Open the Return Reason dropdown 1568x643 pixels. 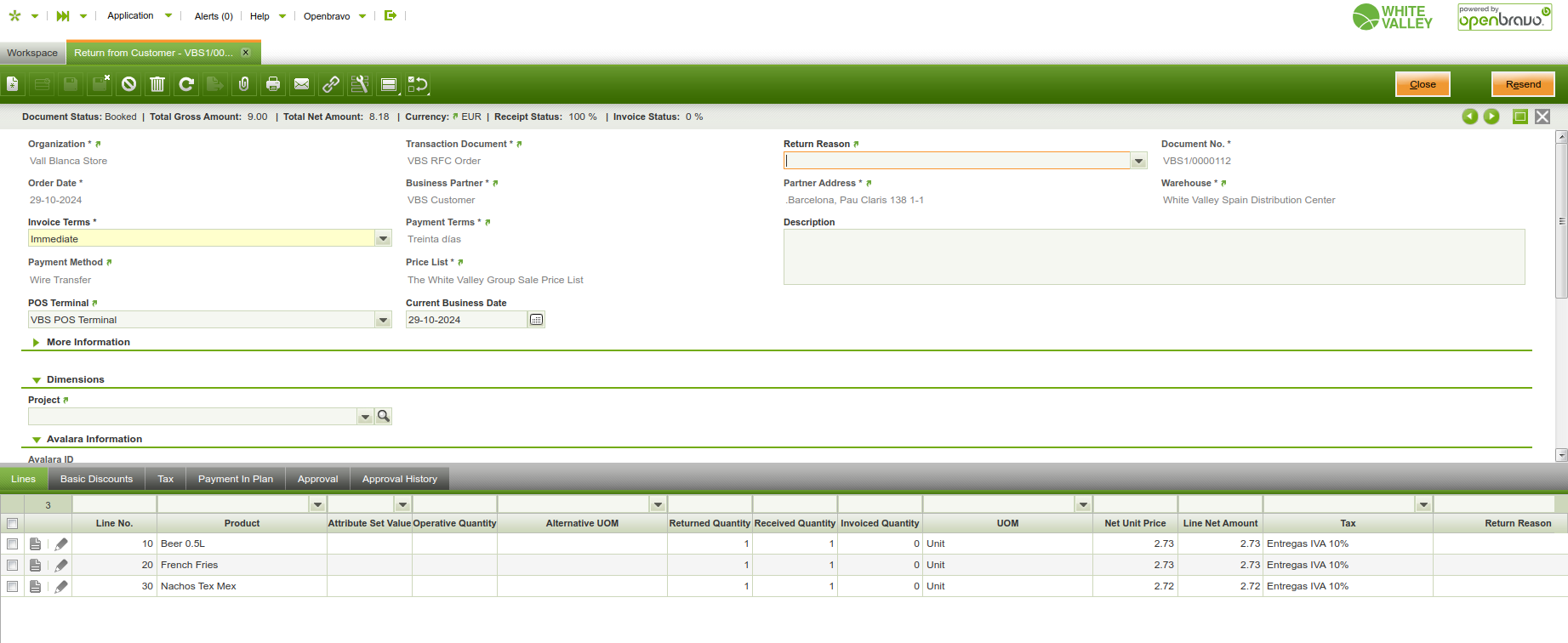pos(1138,161)
